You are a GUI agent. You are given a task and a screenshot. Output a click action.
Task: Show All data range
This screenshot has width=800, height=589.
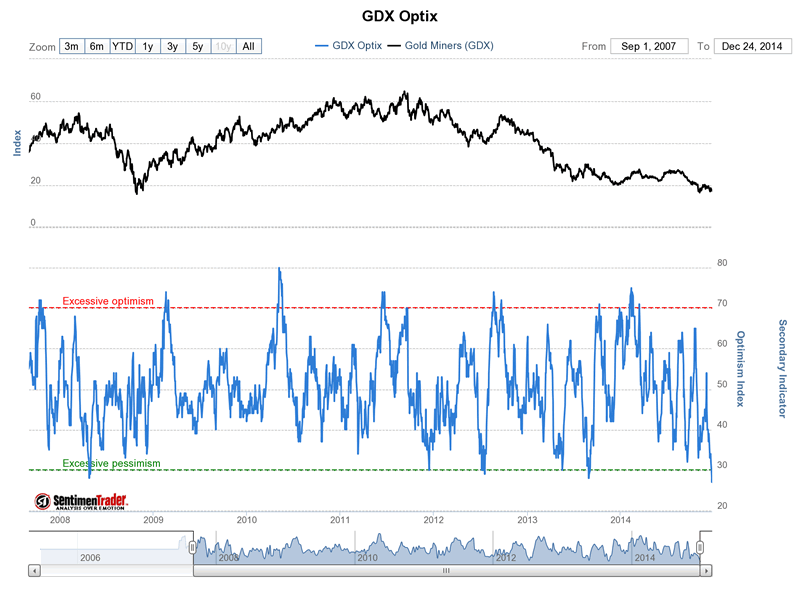[249, 46]
